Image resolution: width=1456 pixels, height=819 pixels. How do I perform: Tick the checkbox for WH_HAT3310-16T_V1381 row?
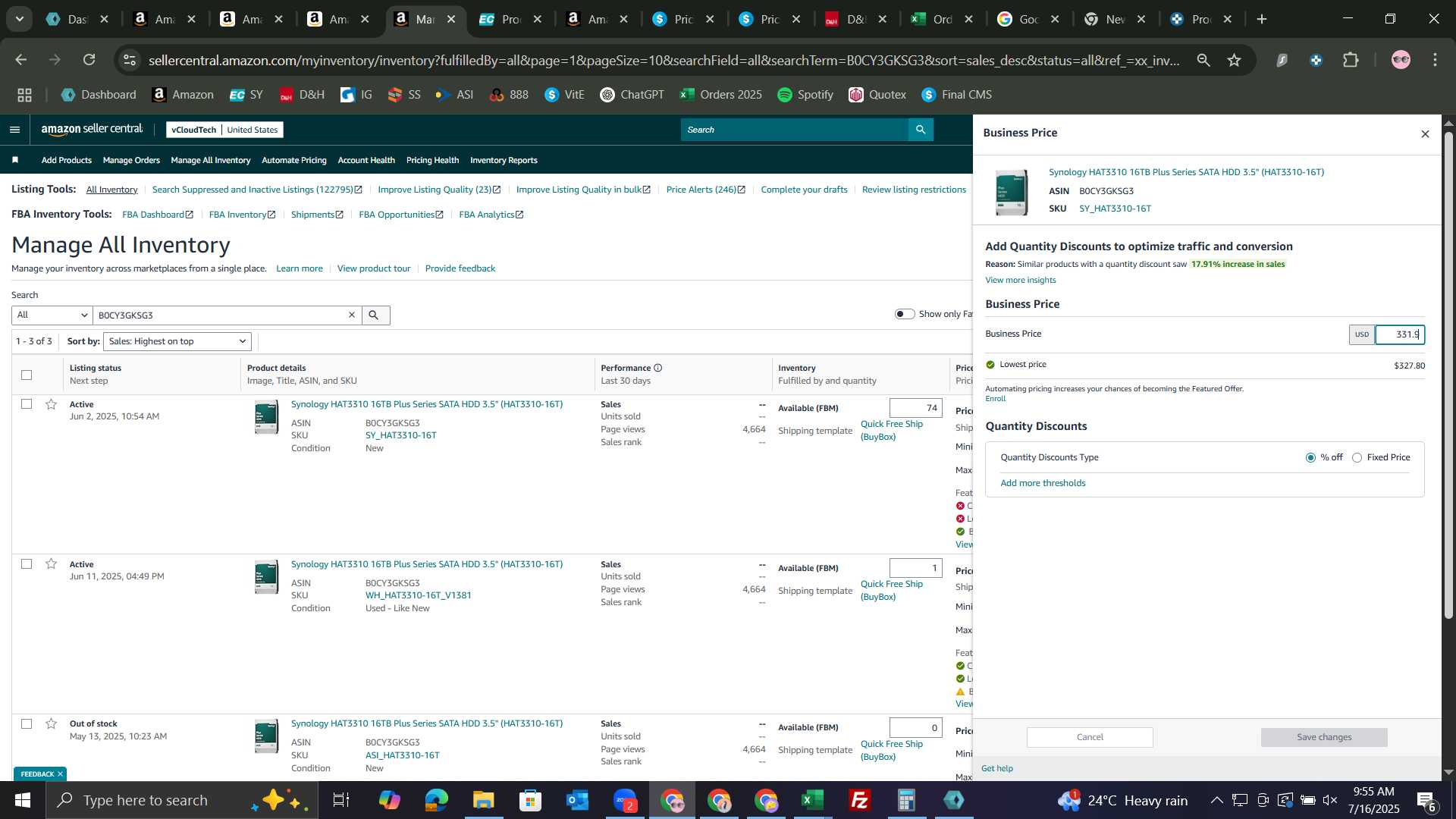pyautogui.click(x=27, y=564)
